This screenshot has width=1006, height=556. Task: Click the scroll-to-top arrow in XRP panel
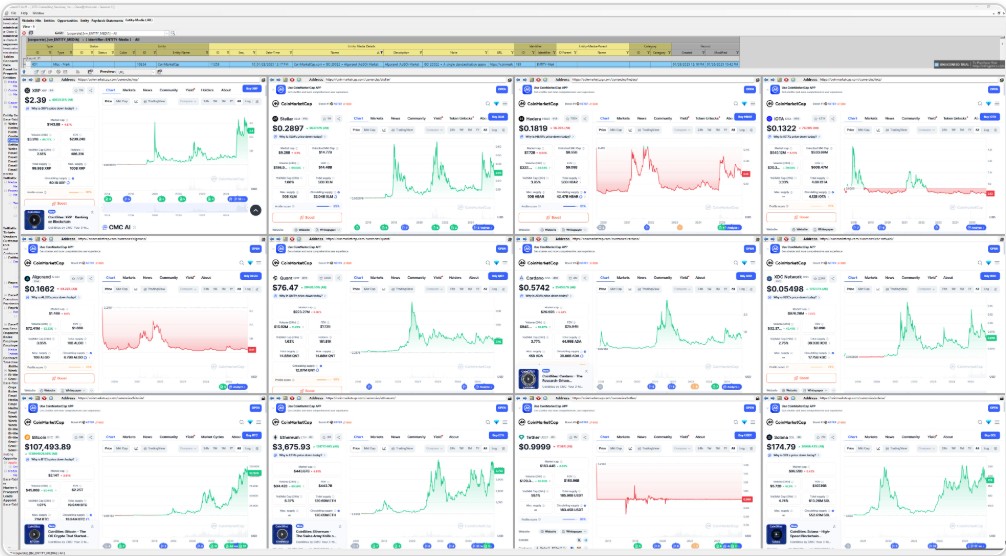coord(255,210)
